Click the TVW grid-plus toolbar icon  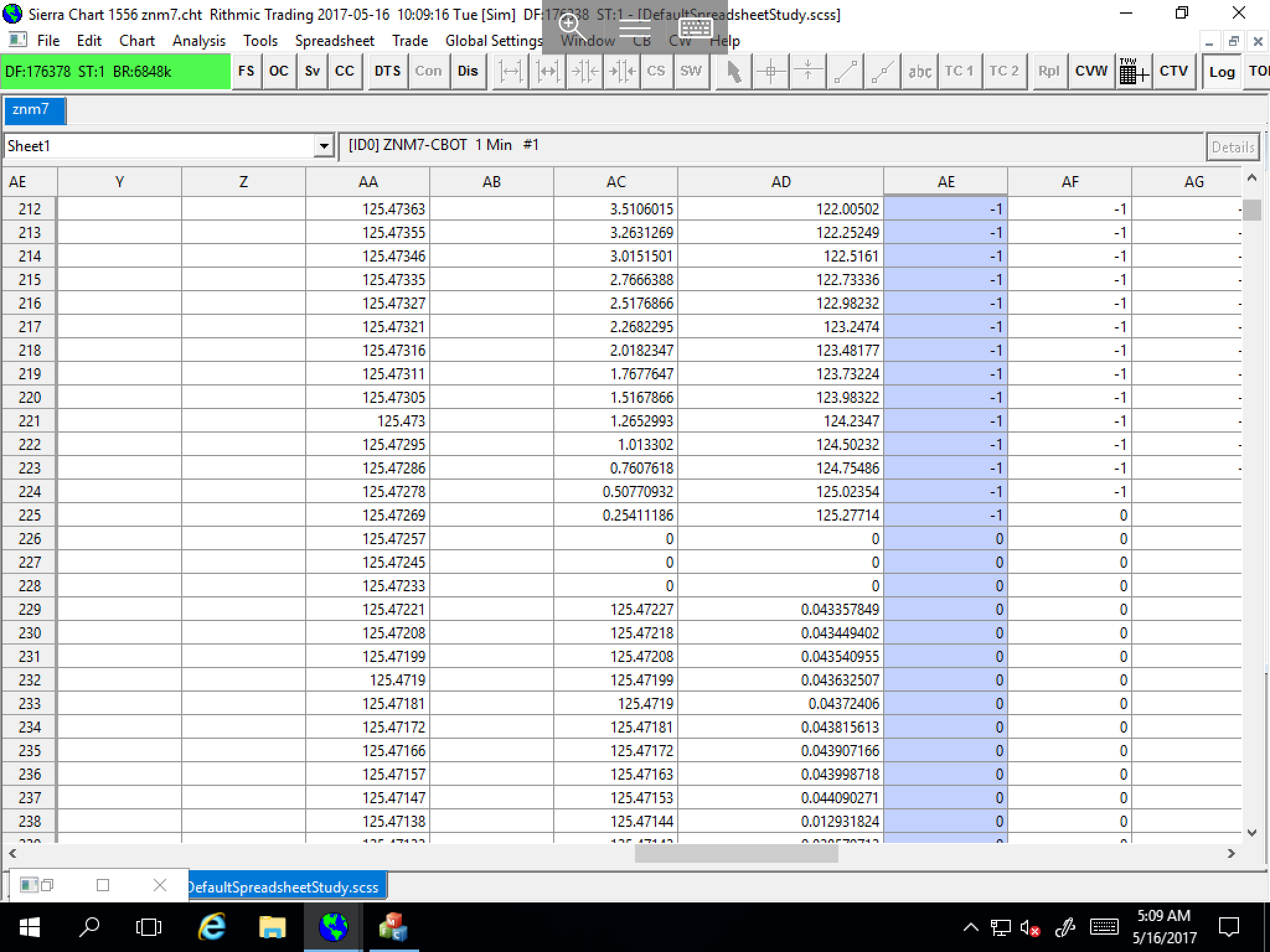tap(1134, 72)
